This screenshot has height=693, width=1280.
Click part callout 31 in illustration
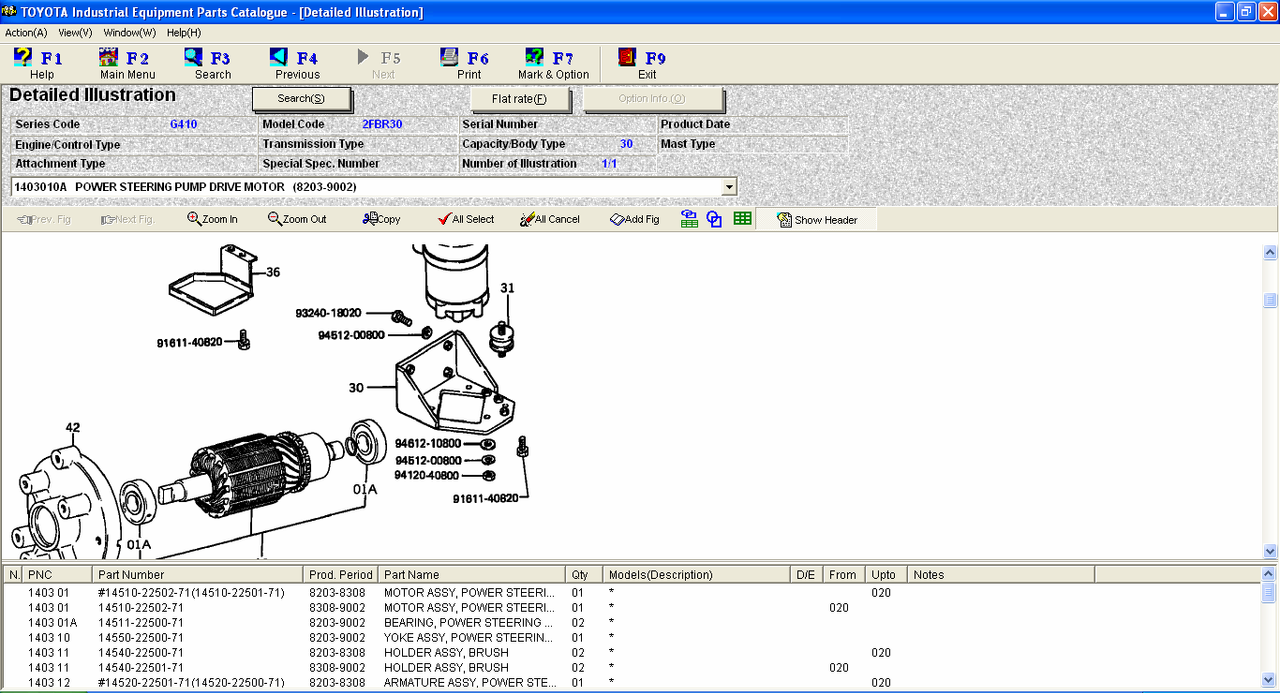pos(507,288)
